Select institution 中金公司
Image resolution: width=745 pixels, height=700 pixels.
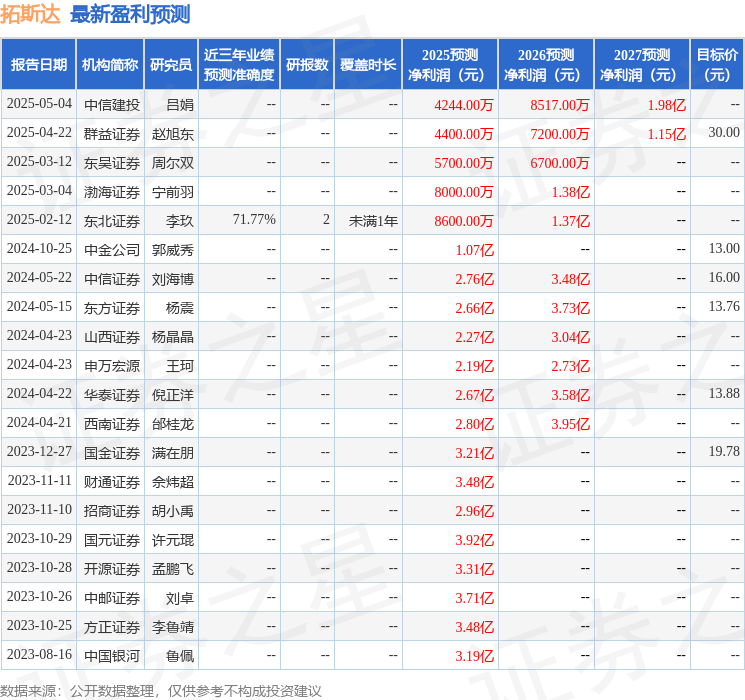[x=112, y=250]
